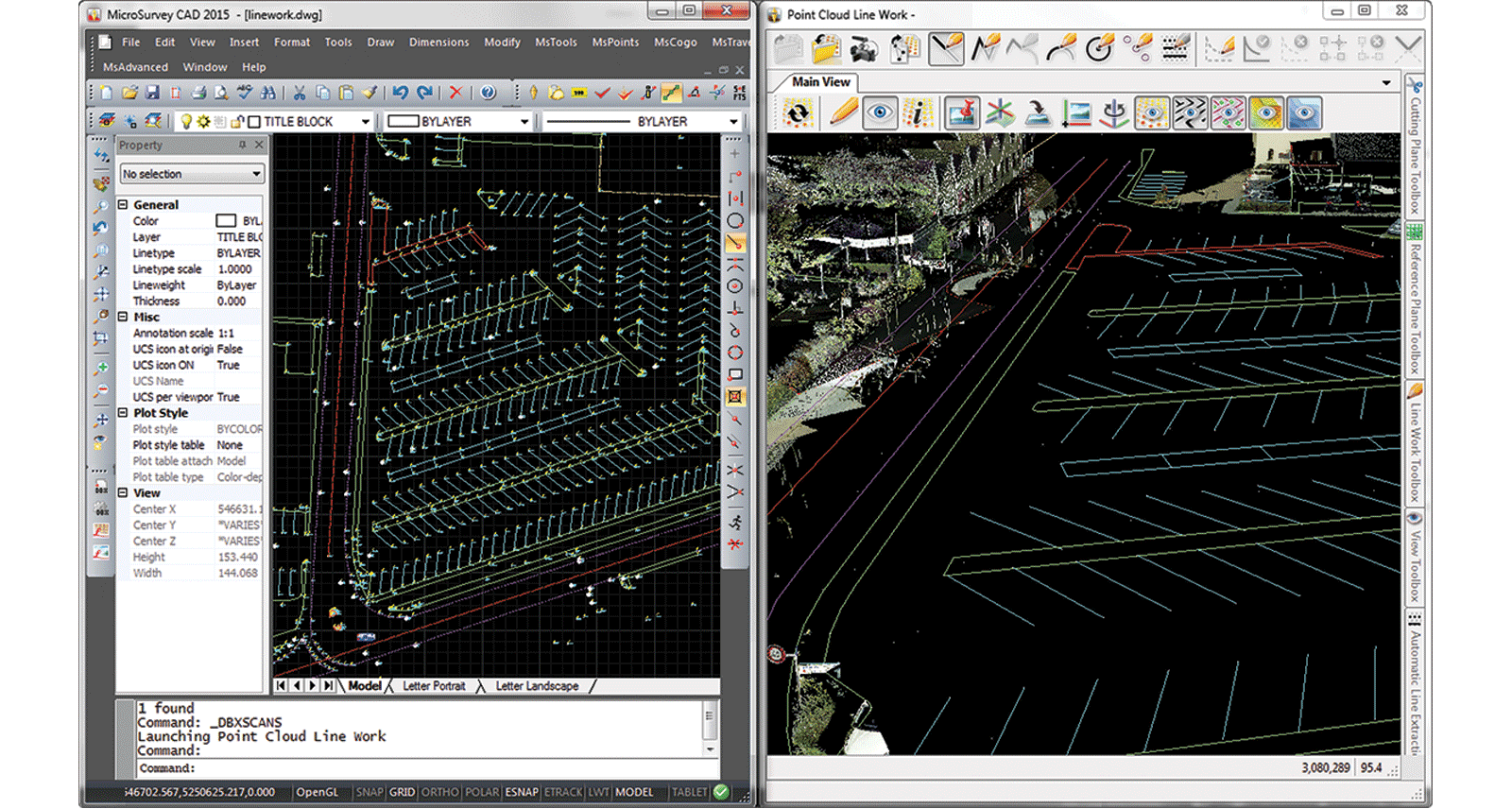The image size is (1512, 809).
Task: Select the Arc pencil tool in Point Cloud
Action: (1061, 48)
